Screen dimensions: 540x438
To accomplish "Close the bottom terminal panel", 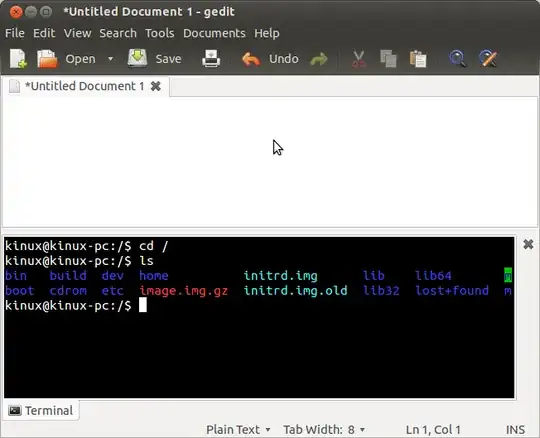I will coord(528,244).
